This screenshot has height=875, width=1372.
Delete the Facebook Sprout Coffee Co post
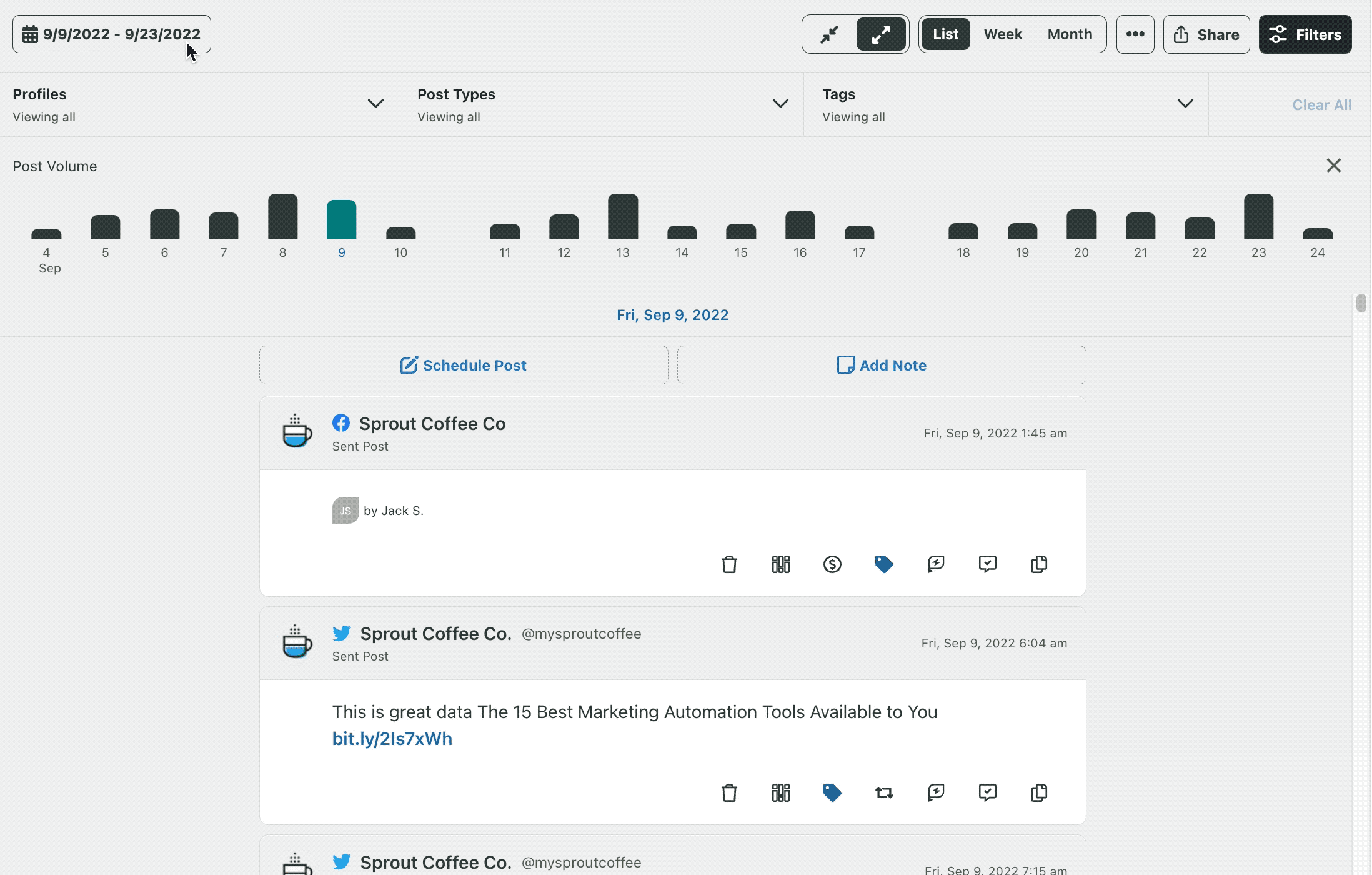pos(729,564)
